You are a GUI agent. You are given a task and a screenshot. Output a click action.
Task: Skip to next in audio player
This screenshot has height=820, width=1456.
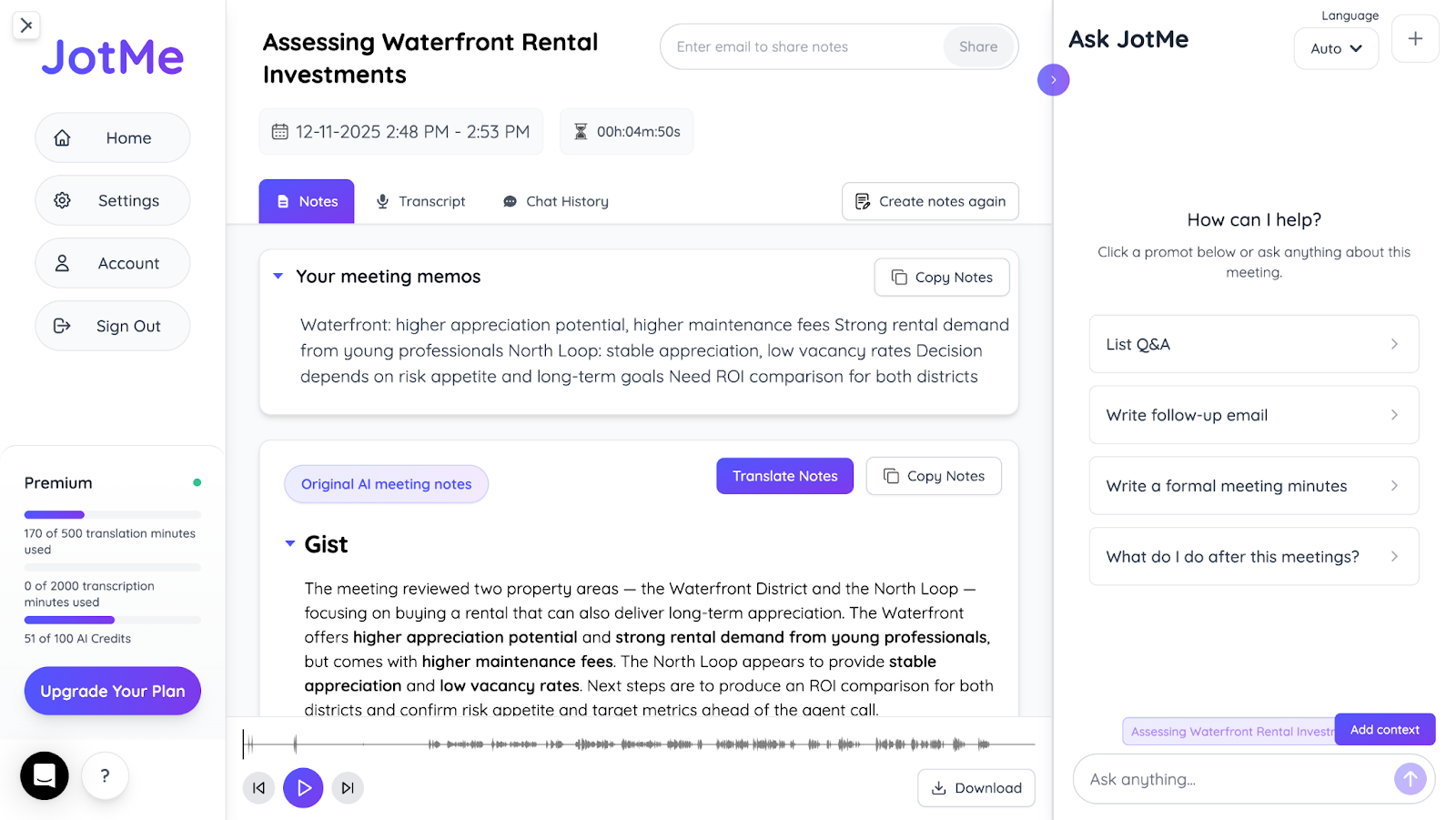click(348, 788)
